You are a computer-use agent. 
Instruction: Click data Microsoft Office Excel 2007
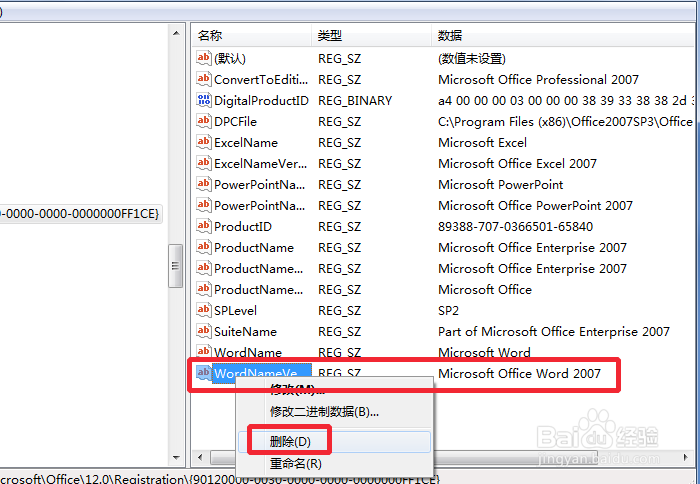(517, 163)
